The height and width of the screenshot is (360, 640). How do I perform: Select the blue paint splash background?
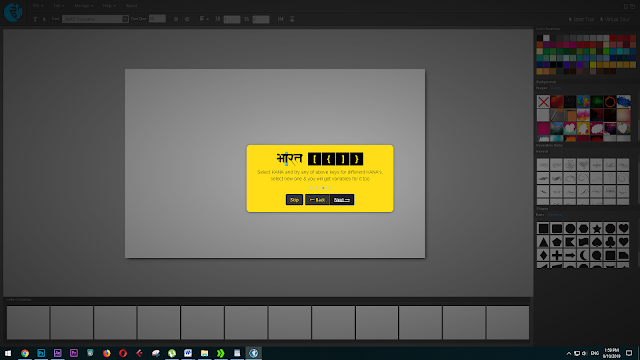pos(623,102)
